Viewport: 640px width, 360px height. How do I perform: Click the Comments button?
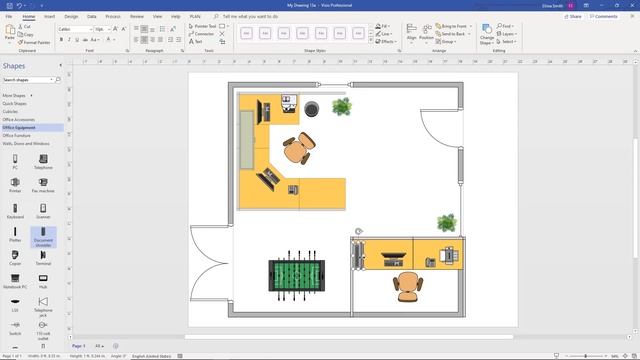coord(603,16)
